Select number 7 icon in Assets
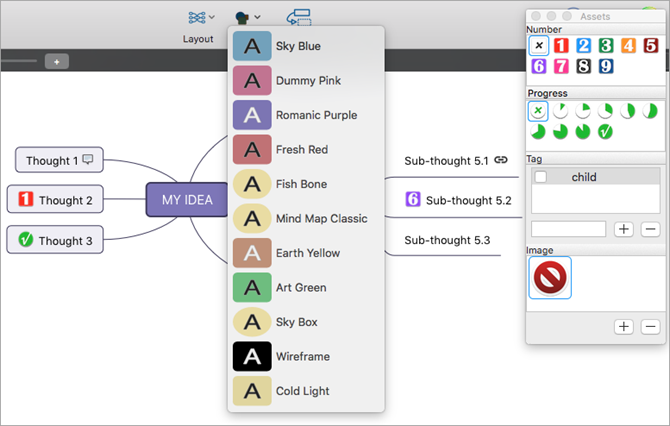 click(561, 66)
